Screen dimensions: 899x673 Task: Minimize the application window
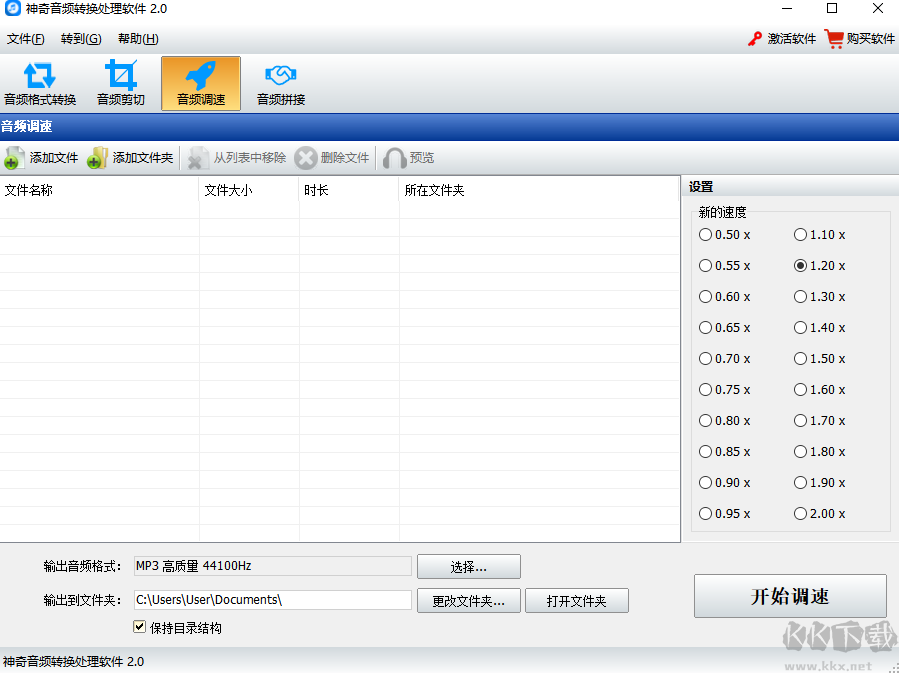point(787,9)
